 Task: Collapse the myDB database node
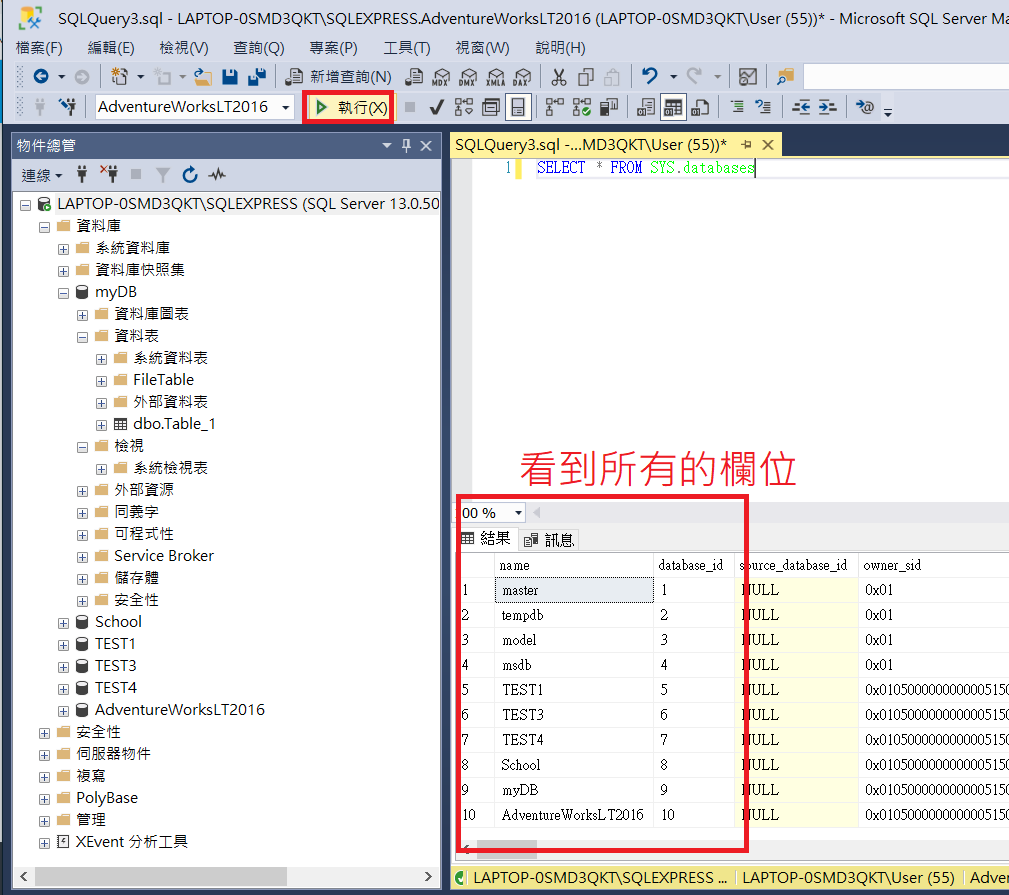tap(63, 293)
